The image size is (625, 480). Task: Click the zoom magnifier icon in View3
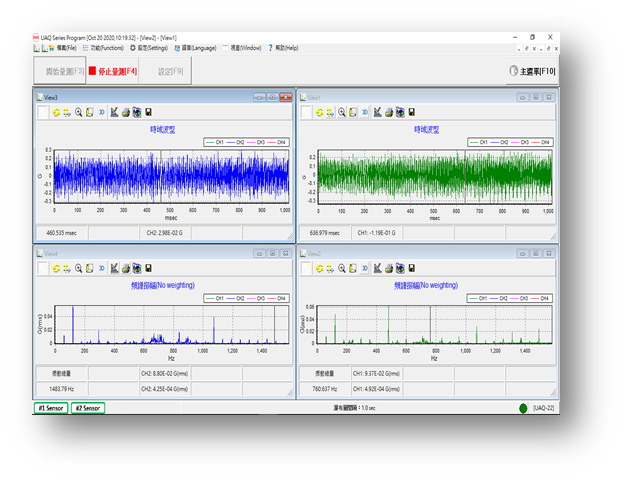pos(77,113)
